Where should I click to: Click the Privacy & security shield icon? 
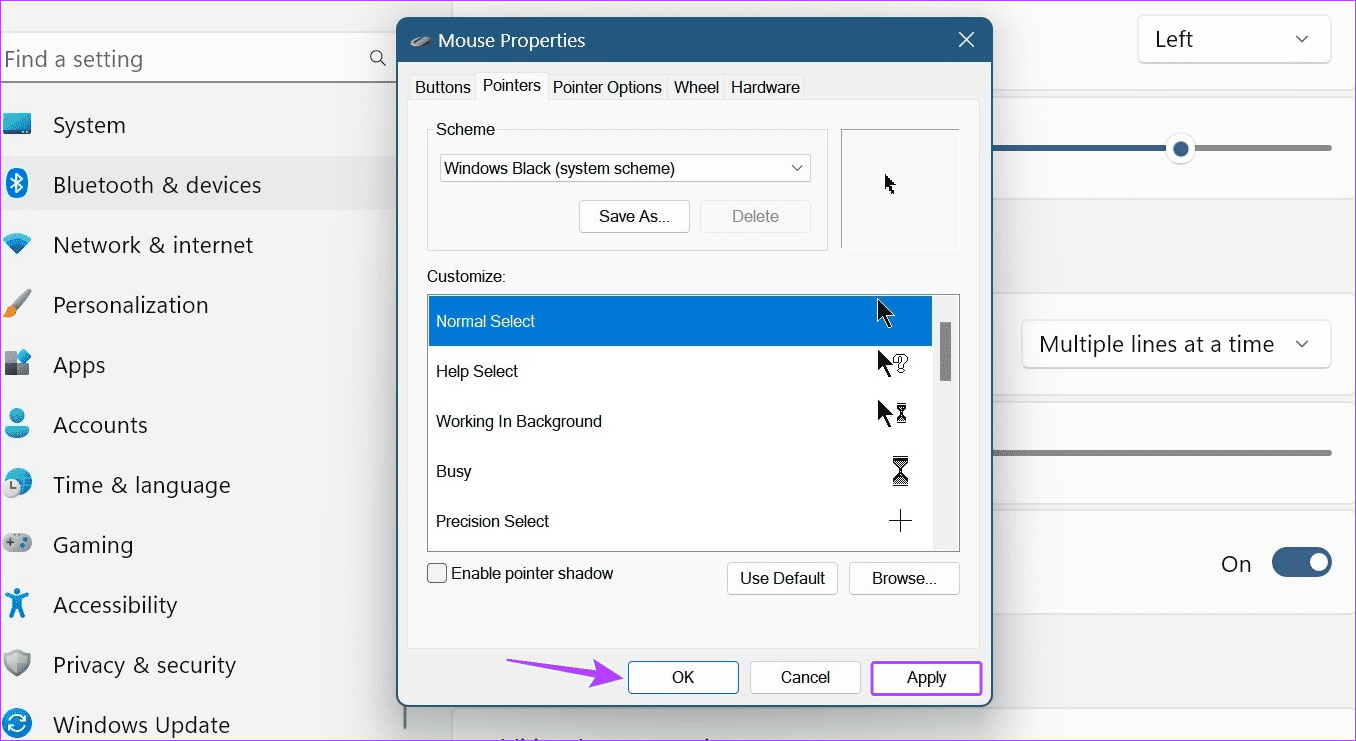pos(17,664)
